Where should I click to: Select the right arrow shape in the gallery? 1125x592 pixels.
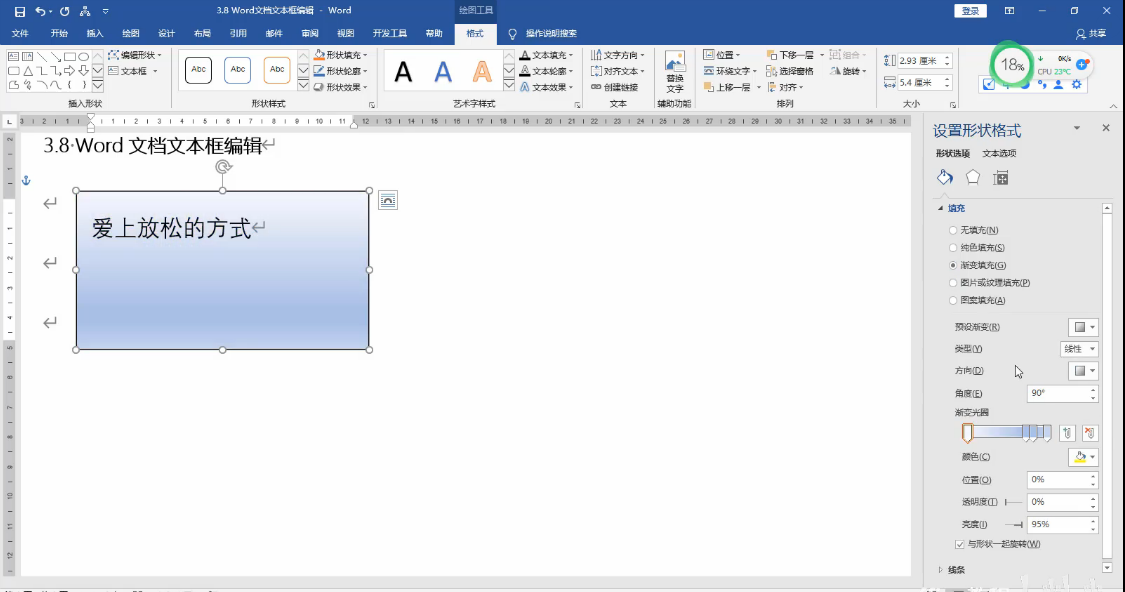click(x=70, y=70)
